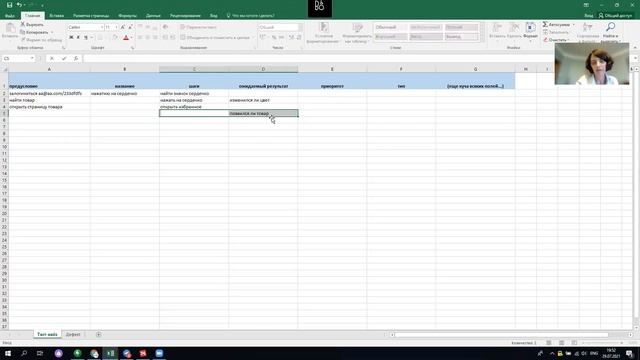The image size is (640, 360).
Task: Open the AutoSum (Автосумма) dropdown arrow
Action: (573, 24)
